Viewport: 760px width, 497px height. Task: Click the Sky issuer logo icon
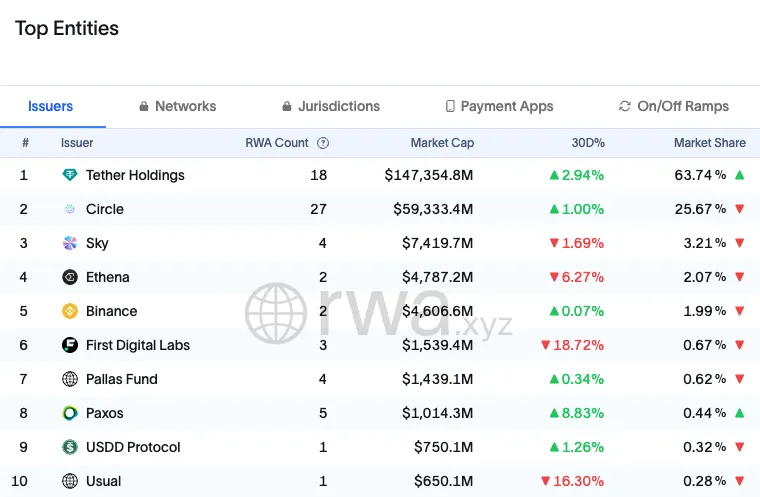[70, 243]
